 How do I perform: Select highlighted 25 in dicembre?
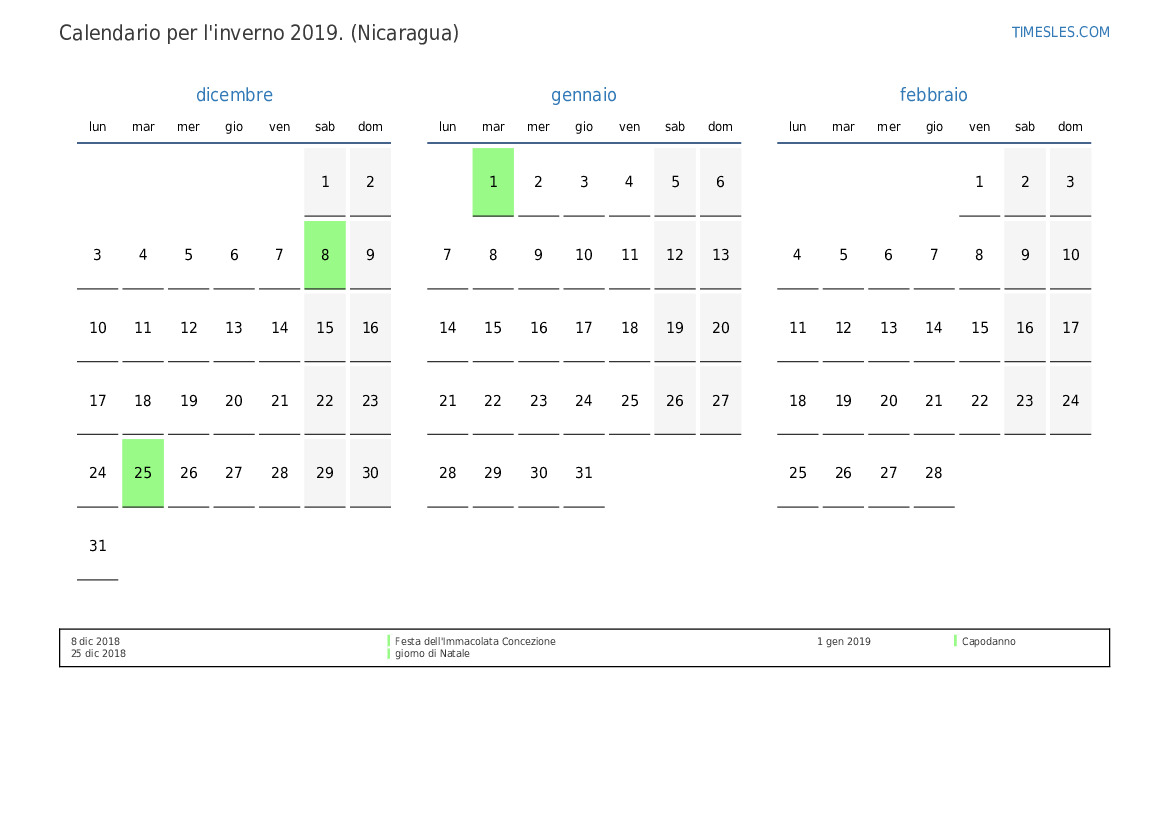pos(143,473)
